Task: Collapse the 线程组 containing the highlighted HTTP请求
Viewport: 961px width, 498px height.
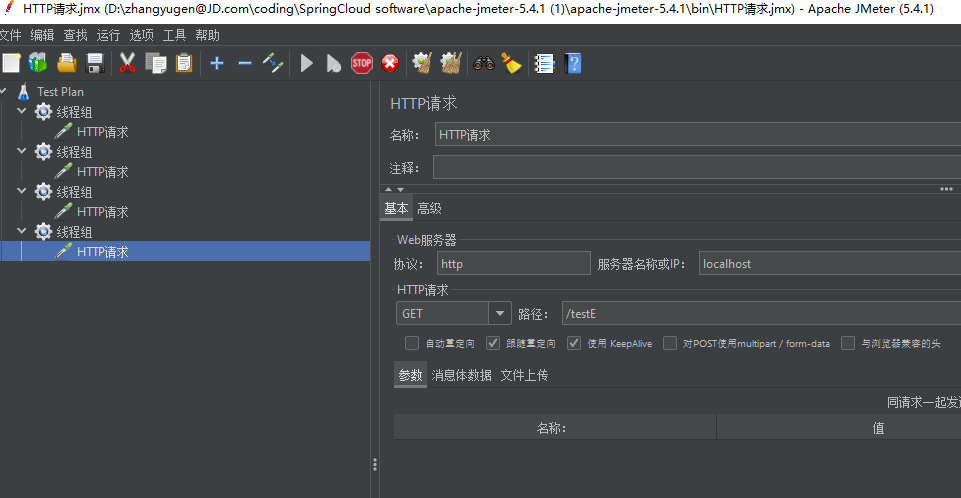Action: [21, 232]
